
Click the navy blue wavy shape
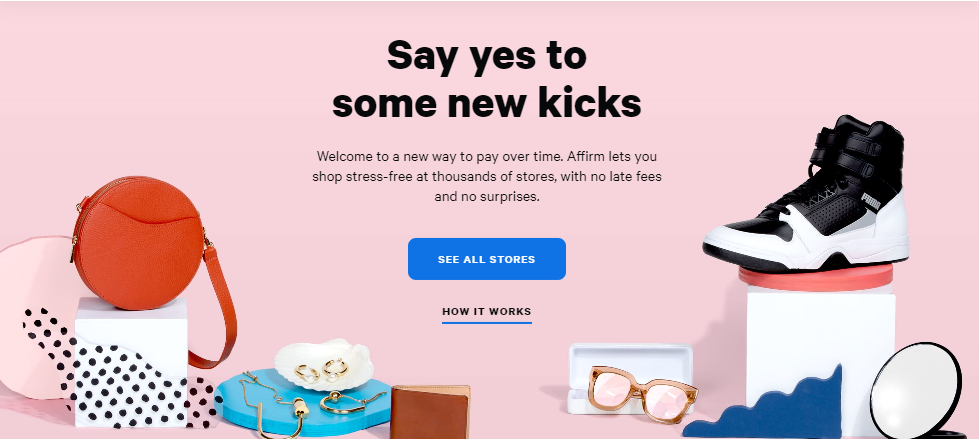click(765, 406)
